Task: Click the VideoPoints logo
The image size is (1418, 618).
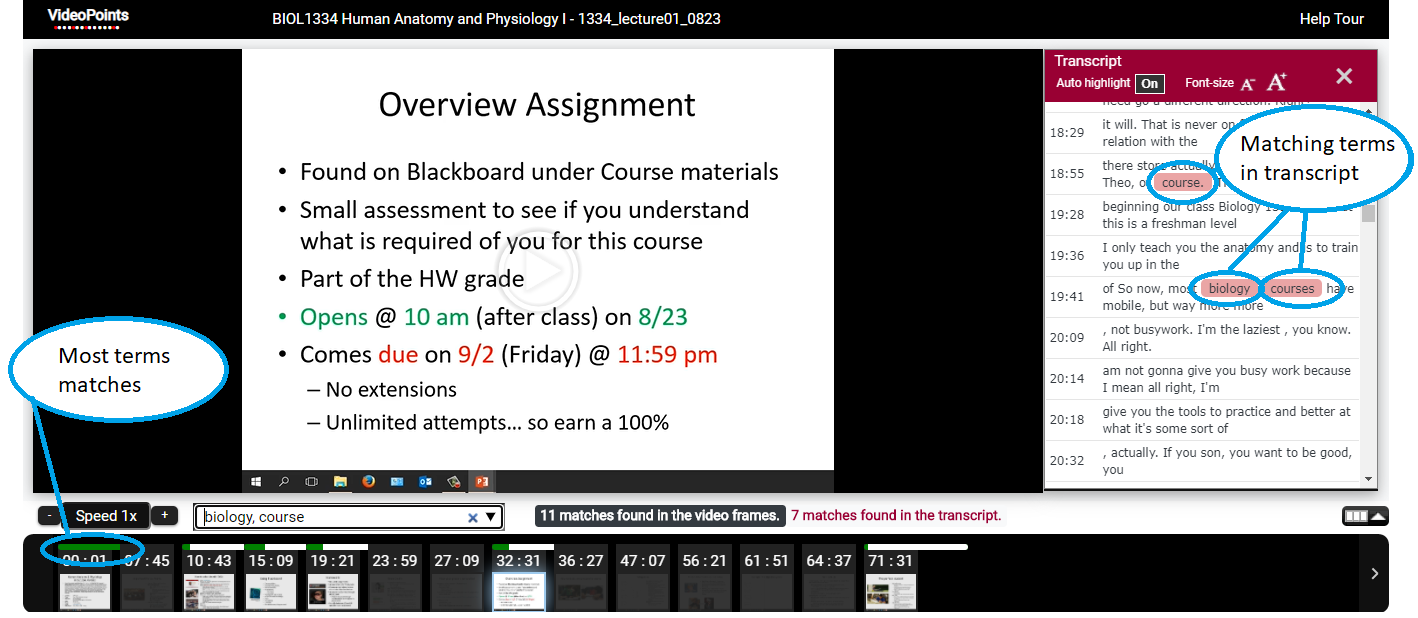Action: pyautogui.click(x=89, y=17)
